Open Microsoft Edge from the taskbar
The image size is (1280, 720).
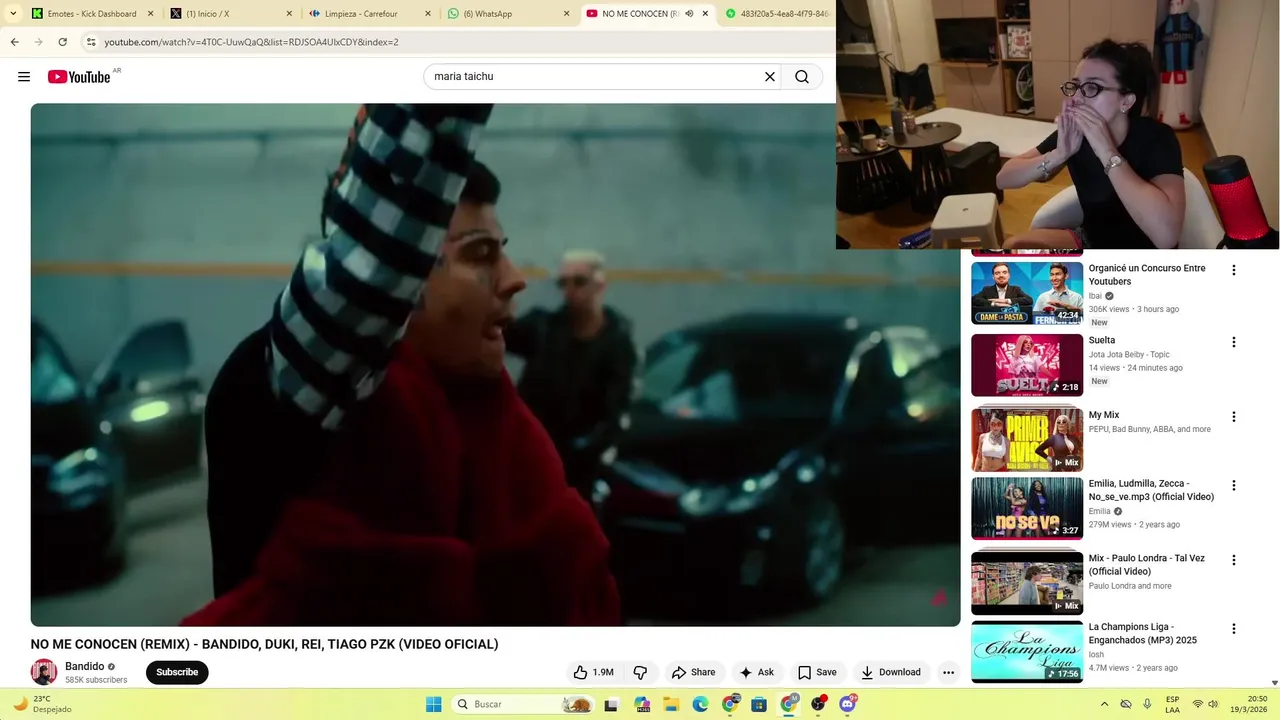700,704
